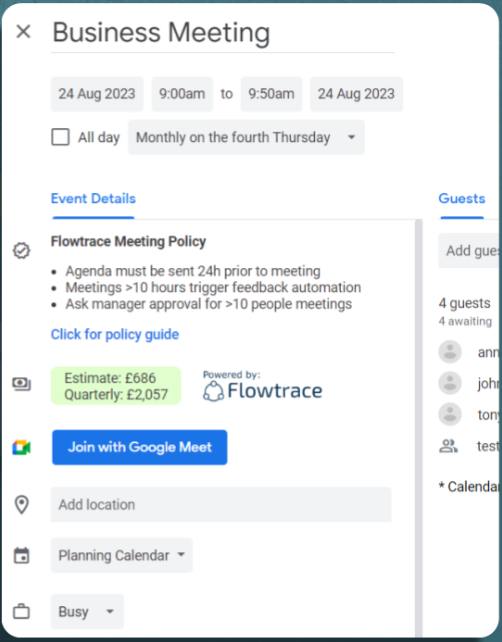The height and width of the screenshot is (642, 502).
Task: Select the 9:00am start time field
Action: (182, 94)
